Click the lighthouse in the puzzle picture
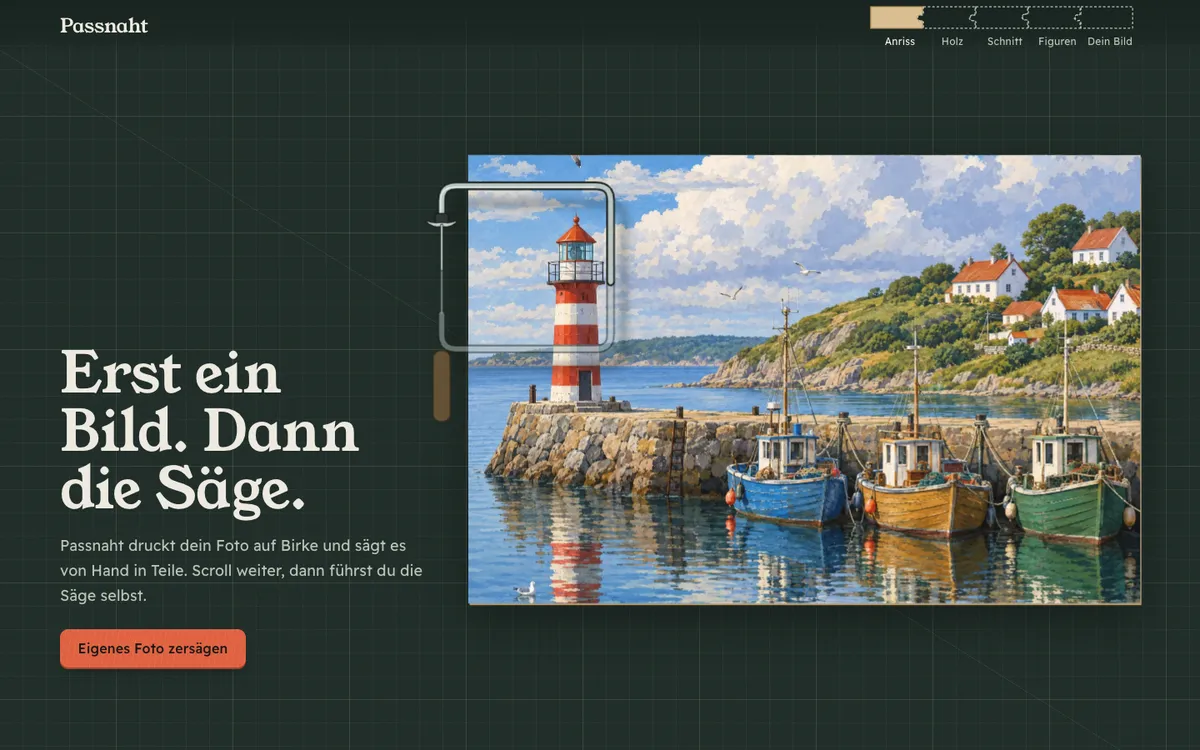Image resolution: width=1200 pixels, height=750 pixels. point(576,311)
